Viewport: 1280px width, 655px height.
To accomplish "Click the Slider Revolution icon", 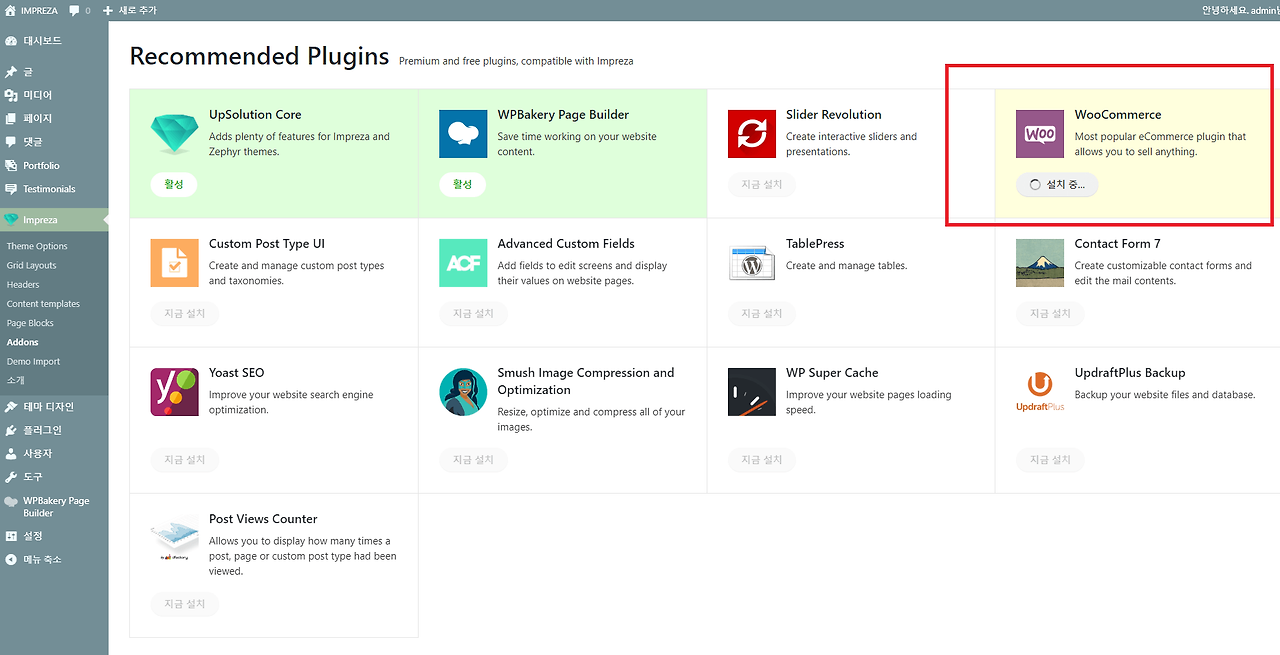I will pos(752,134).
